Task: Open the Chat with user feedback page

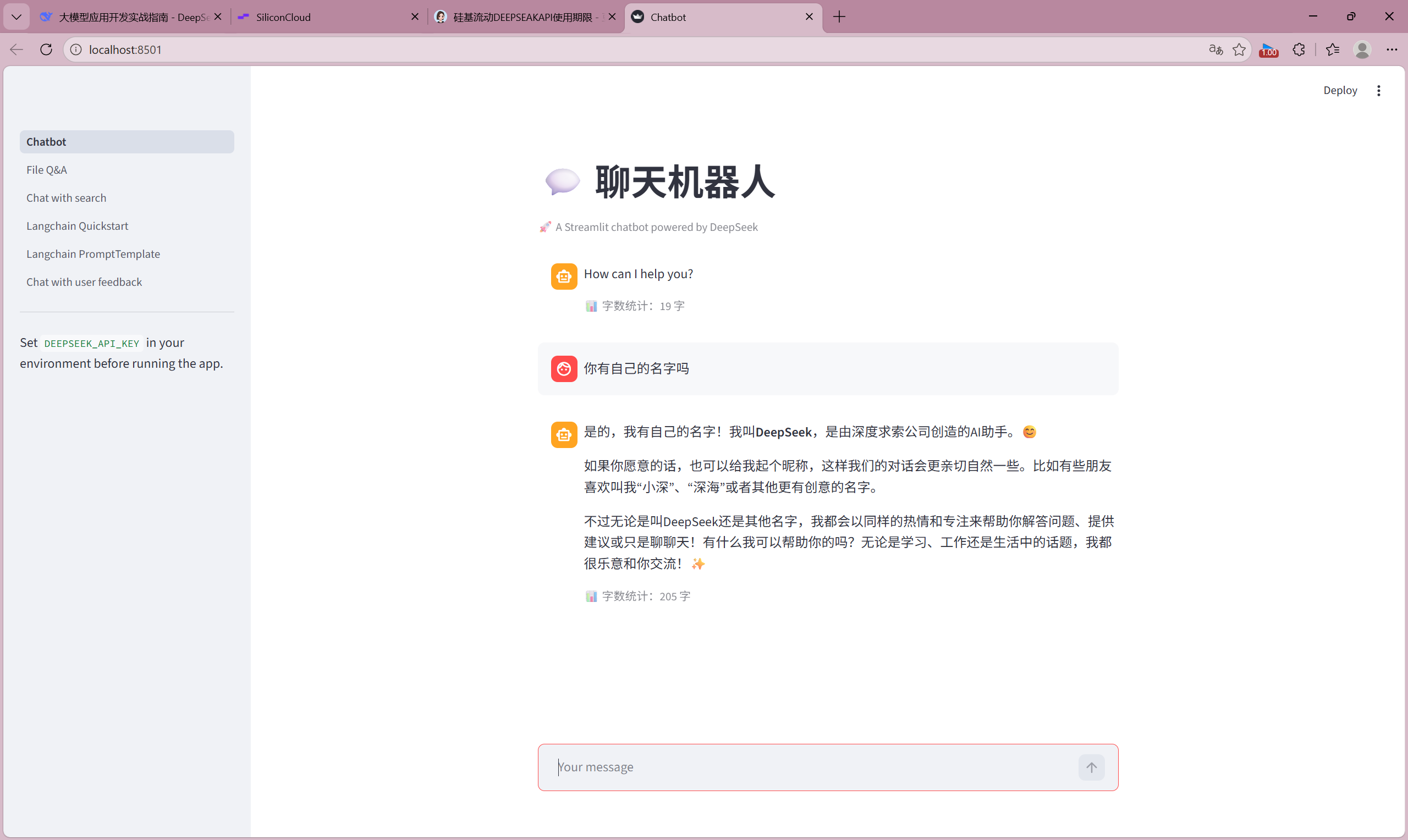Action: coord(127,282)
